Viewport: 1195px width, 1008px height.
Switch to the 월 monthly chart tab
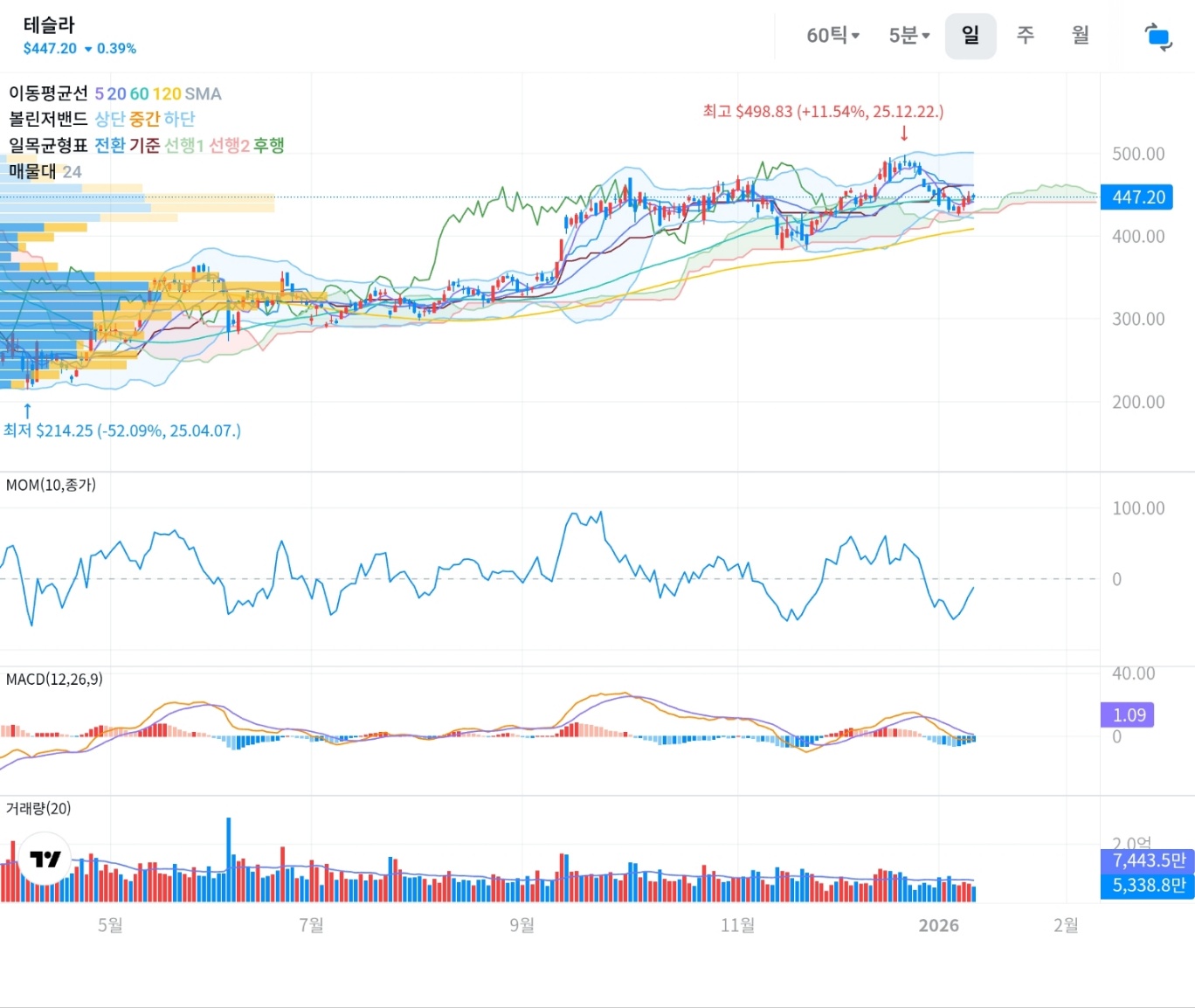[1081, 36]
